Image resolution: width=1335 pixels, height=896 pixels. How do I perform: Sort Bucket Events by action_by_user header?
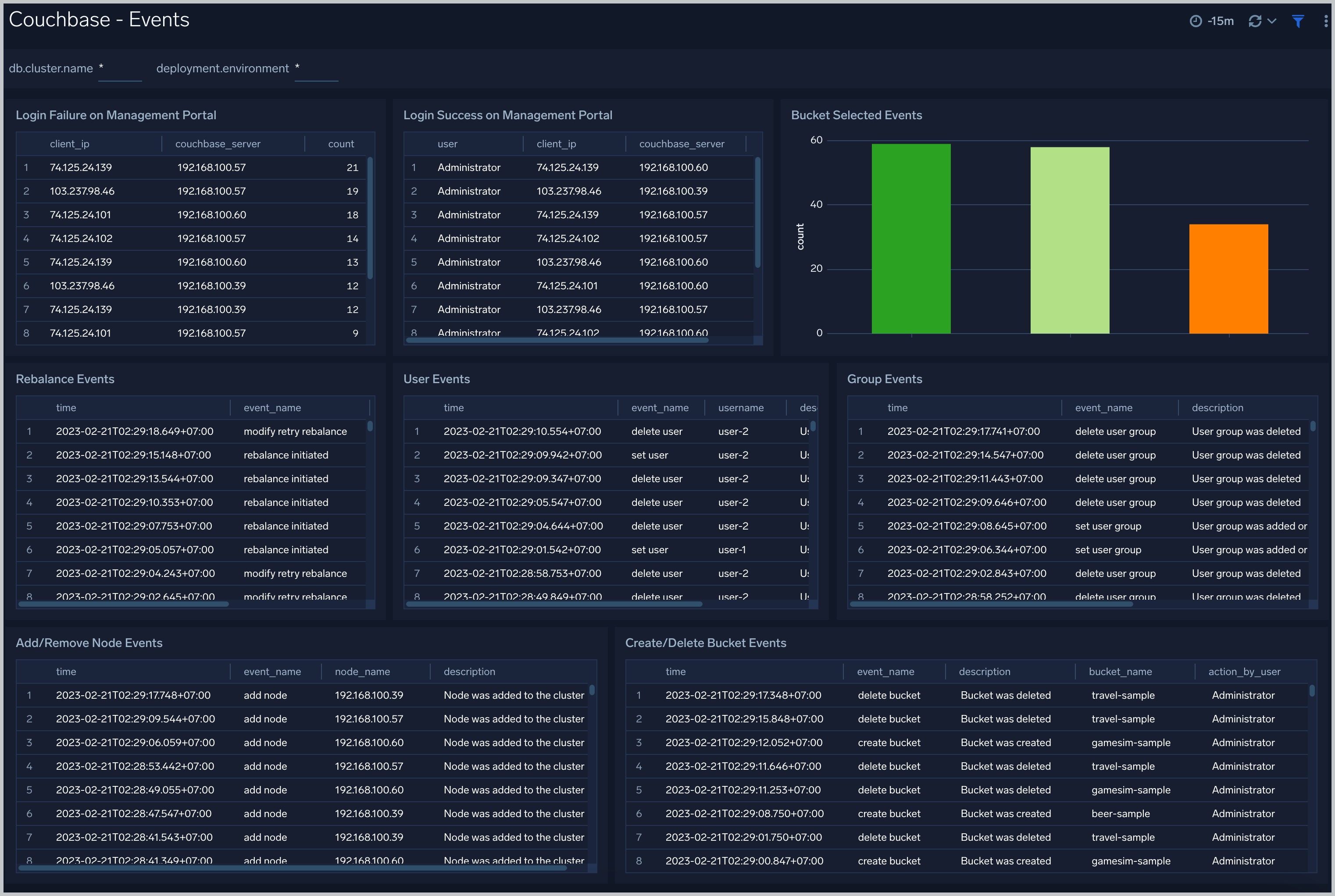[x=1244, y=672]
